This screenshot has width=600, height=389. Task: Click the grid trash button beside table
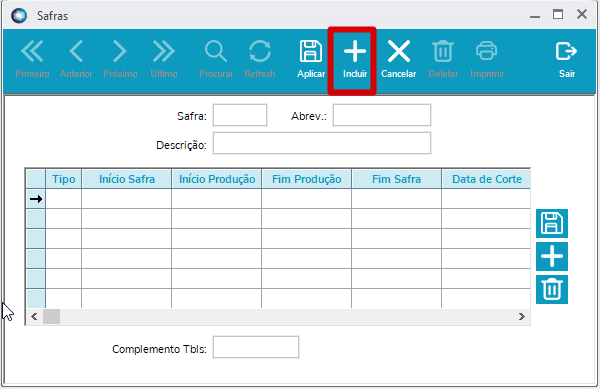(552, 289)
